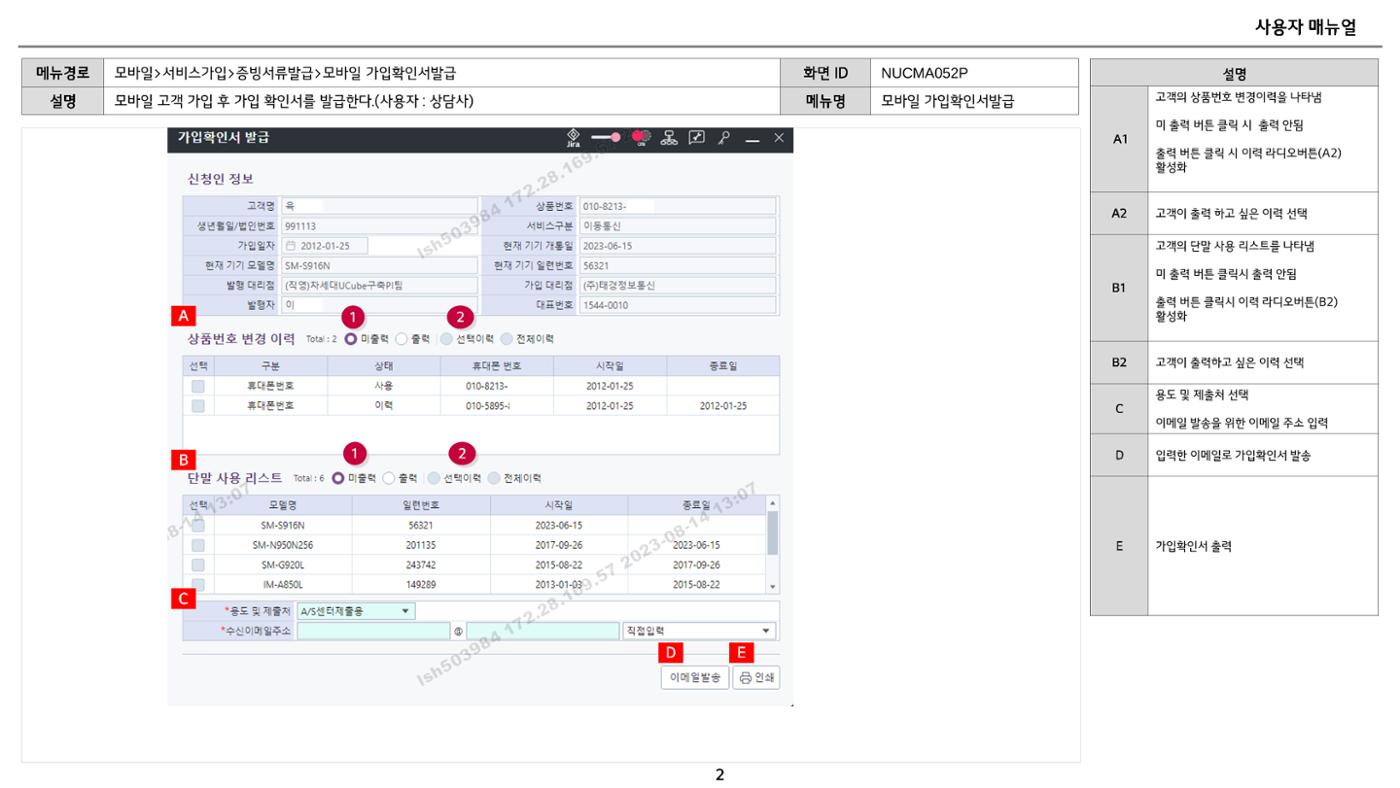Click the 생년월일/법인번호 field showing 991113
Image resolution: width=1400 pixels, height=788 pixels.
pos(380,226)
